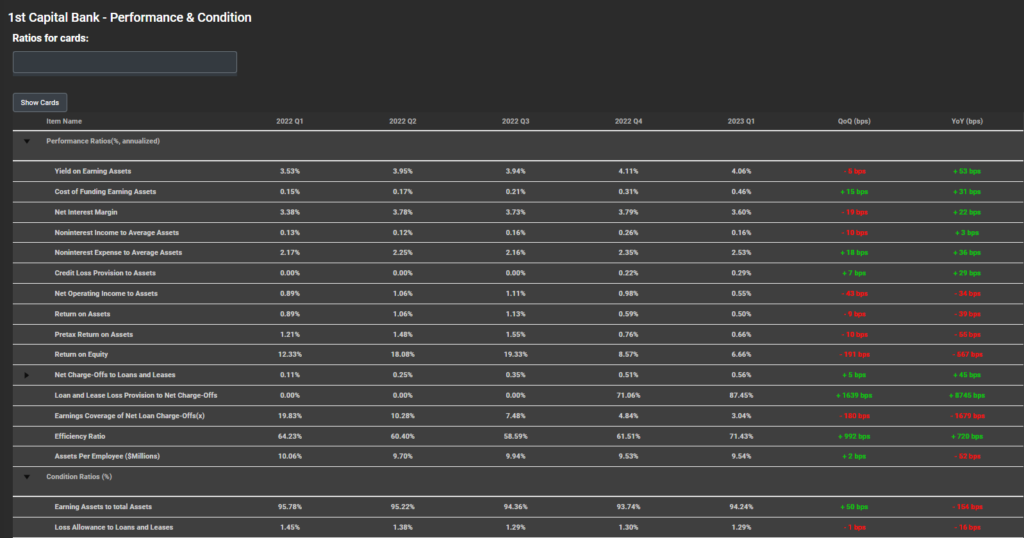
Task: Collapse the Performance Ratios group arrow
Action: [27, 141]
